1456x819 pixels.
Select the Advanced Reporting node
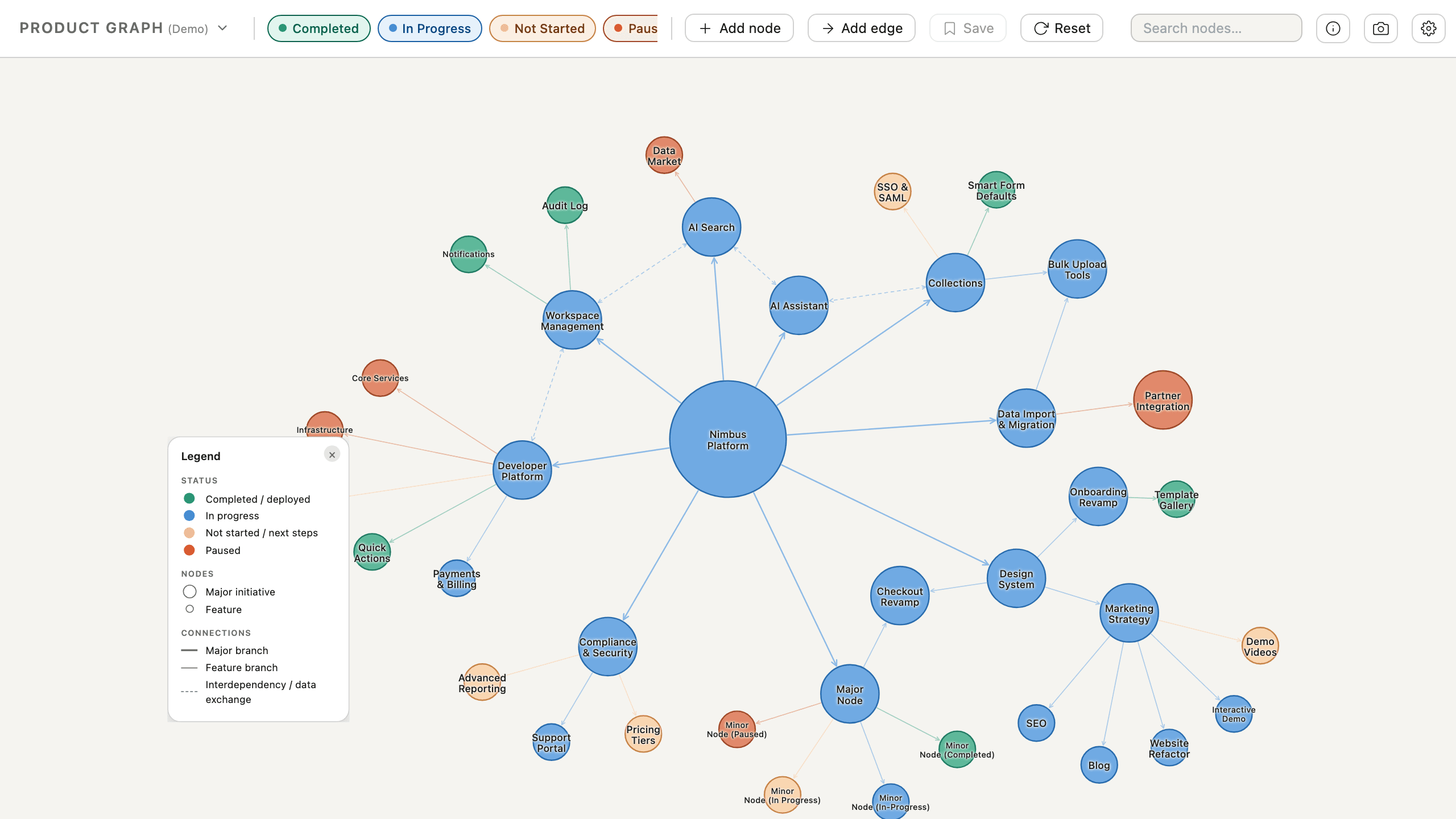pos(482,682)
